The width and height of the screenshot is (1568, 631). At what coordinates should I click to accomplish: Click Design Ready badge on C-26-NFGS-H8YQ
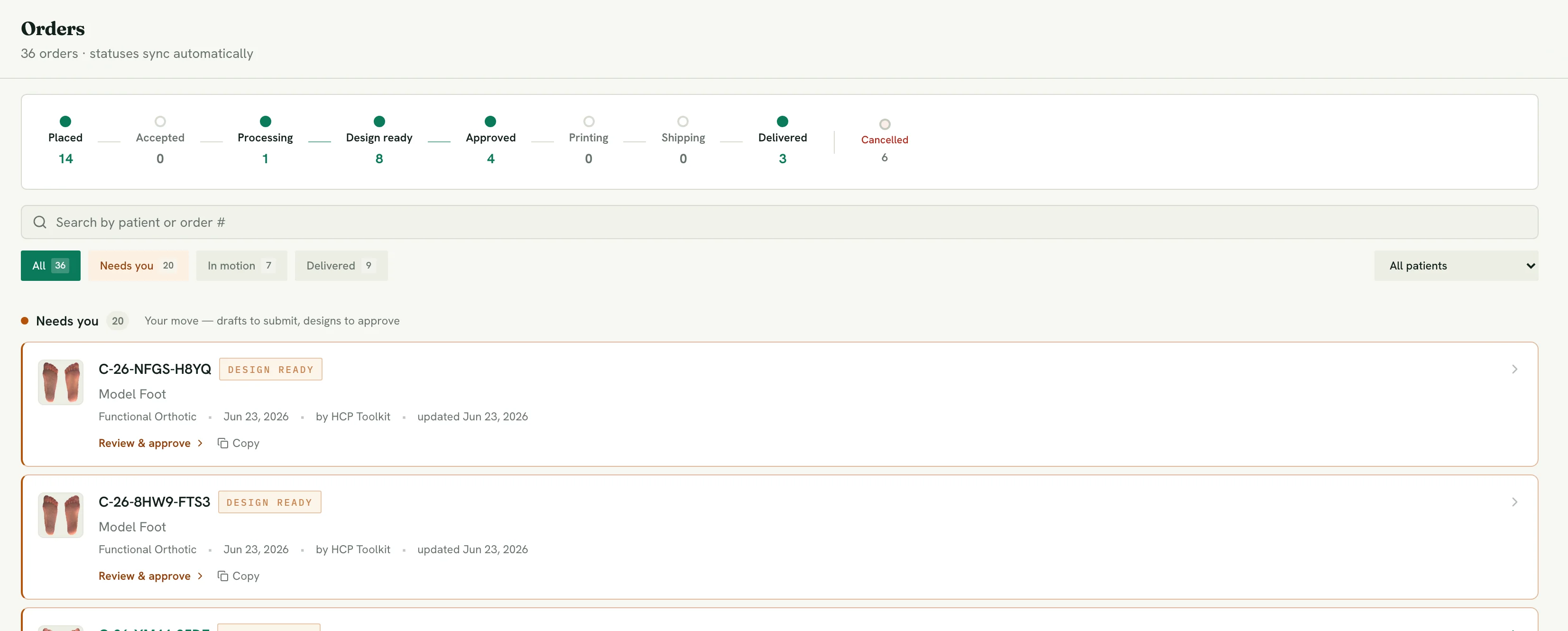[270, 369]
